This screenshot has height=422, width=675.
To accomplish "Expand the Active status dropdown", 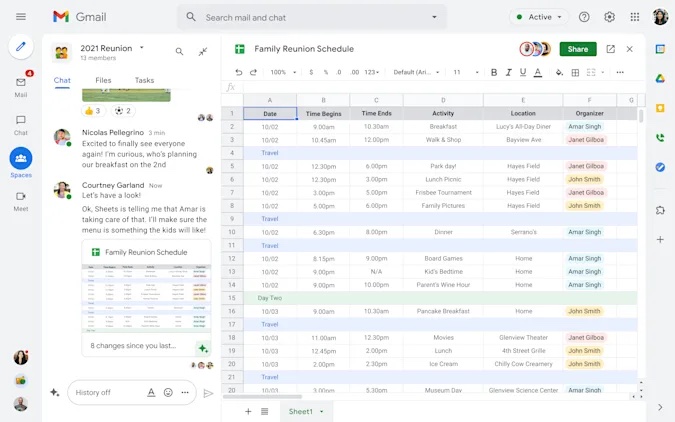I will point(539,17).
